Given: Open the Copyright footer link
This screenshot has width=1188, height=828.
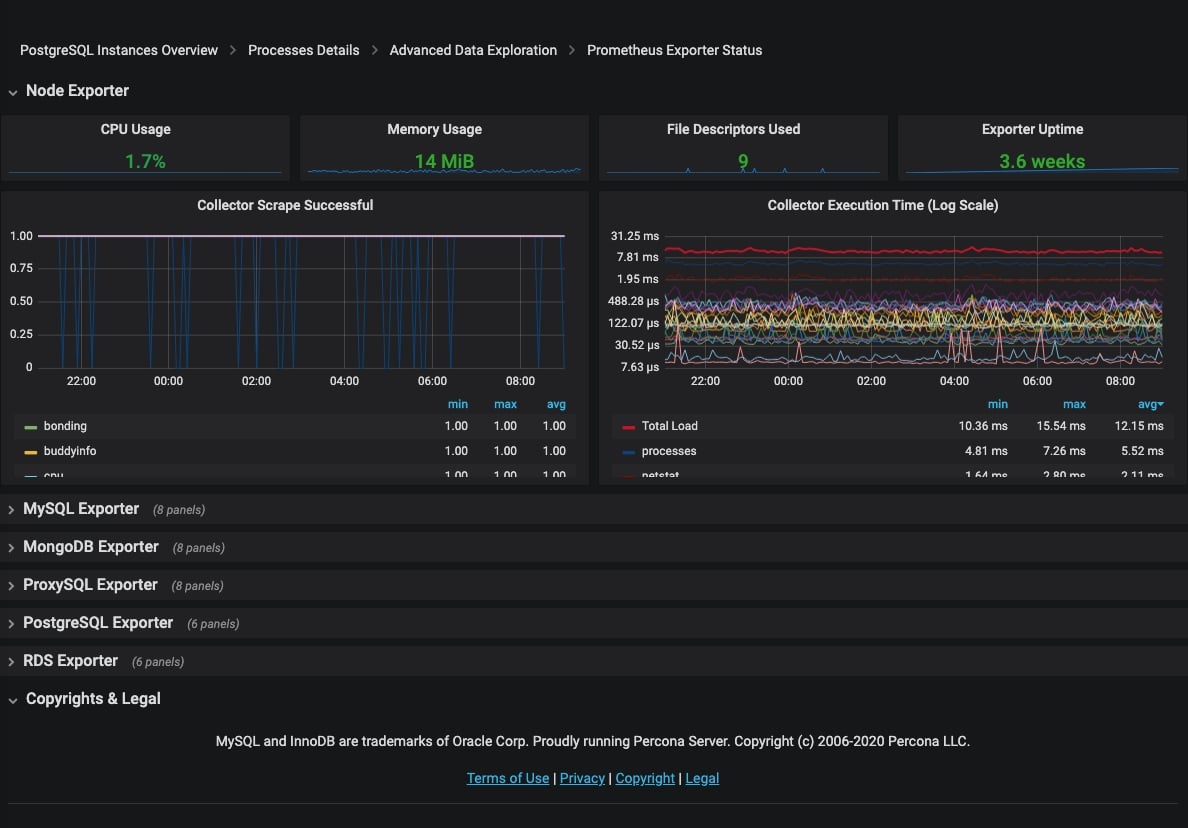Looking at the screenshot, I should pos(645,778).
